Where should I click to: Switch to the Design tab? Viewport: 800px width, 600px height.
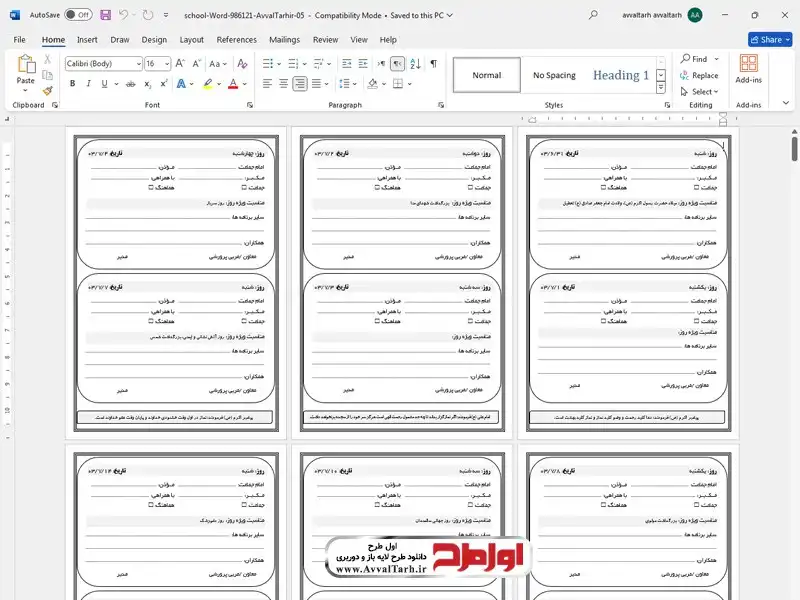(x=154, y=40)
